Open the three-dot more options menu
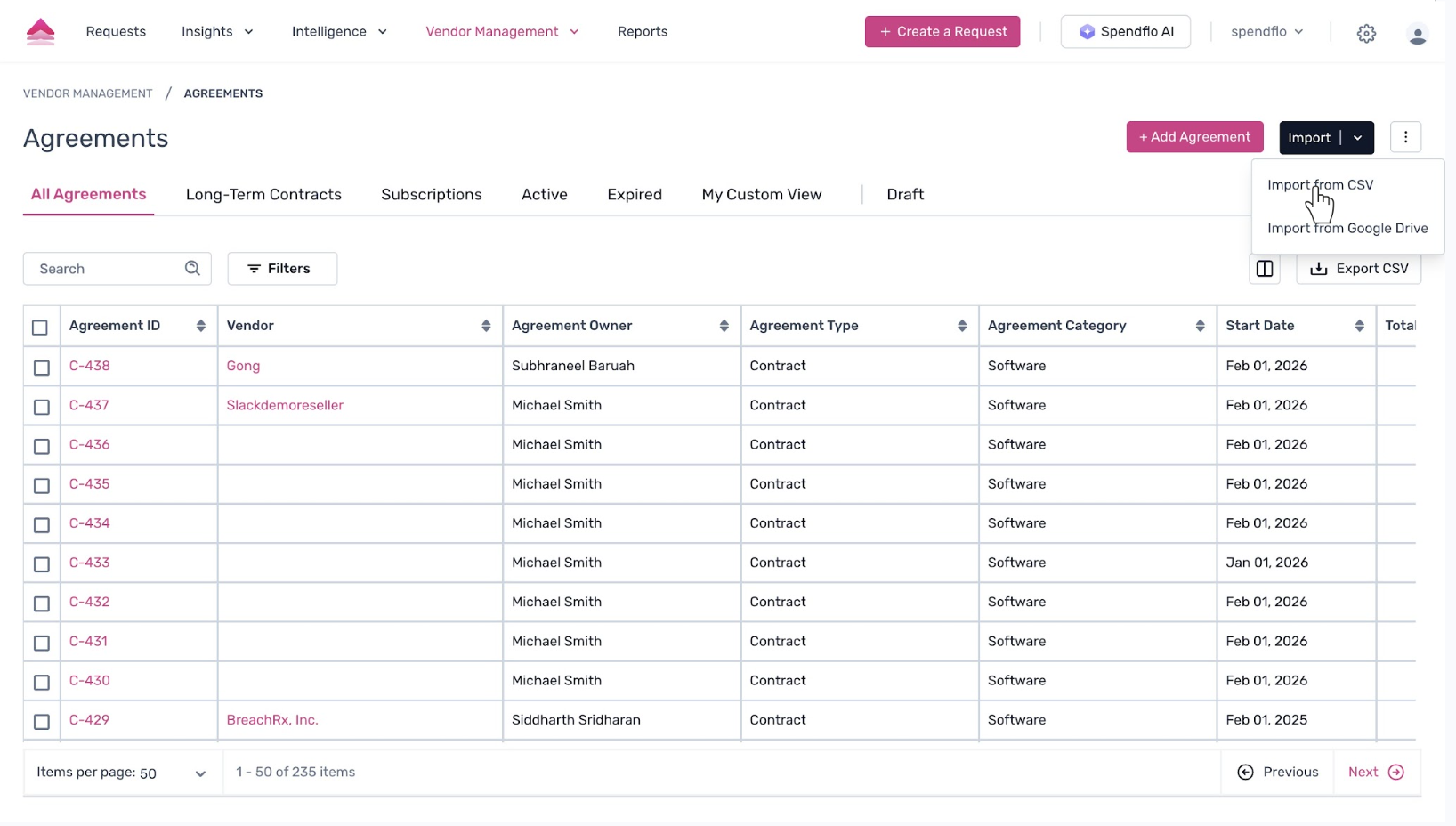The height and width of the screenshot is (826, 1456). 1405,137
